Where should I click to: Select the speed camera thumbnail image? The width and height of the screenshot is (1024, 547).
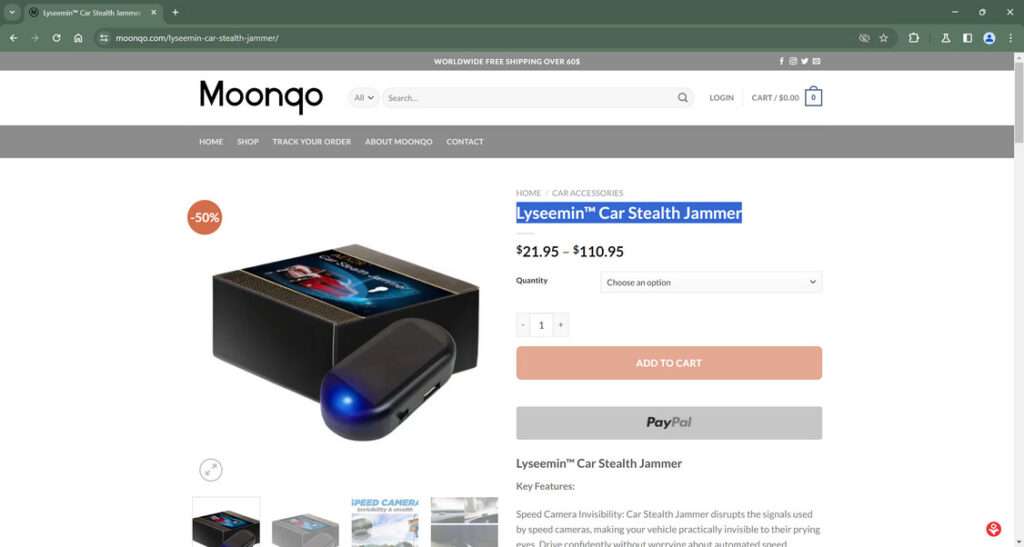point(385,522)
